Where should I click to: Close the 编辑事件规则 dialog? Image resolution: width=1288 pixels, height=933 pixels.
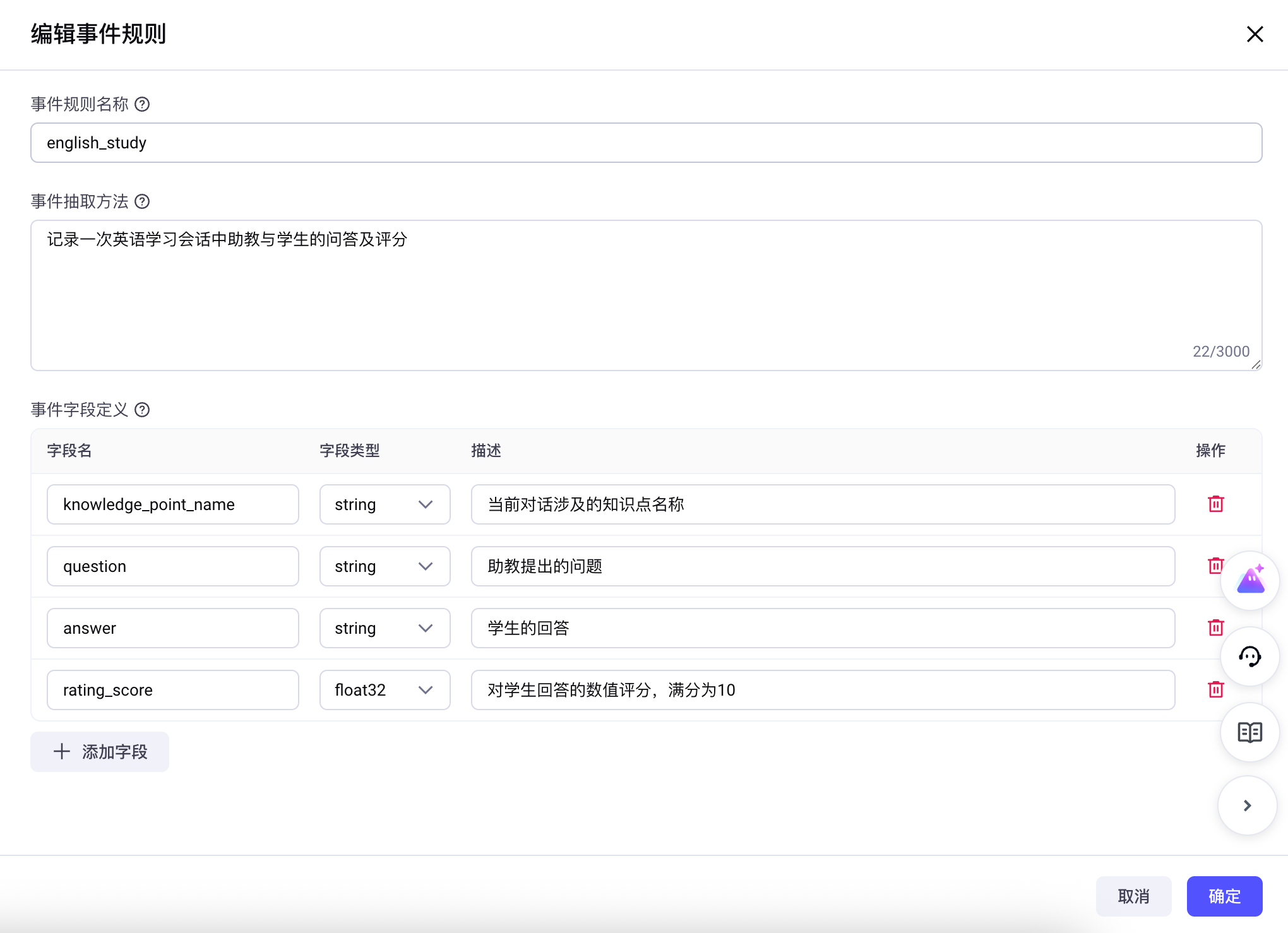coord(1255,34)
